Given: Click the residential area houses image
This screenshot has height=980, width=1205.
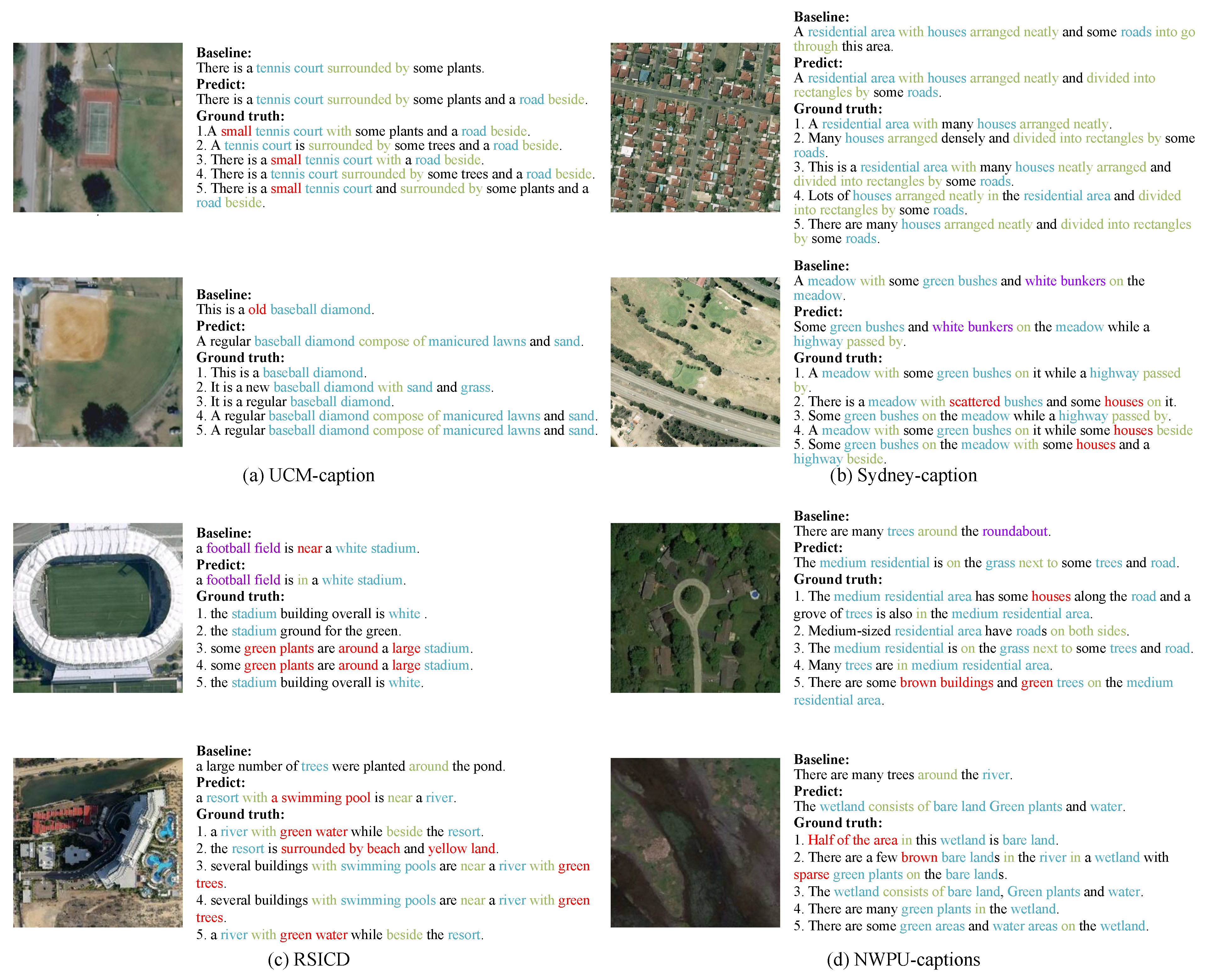Looking at the screenshot, I should click(695, 128).
